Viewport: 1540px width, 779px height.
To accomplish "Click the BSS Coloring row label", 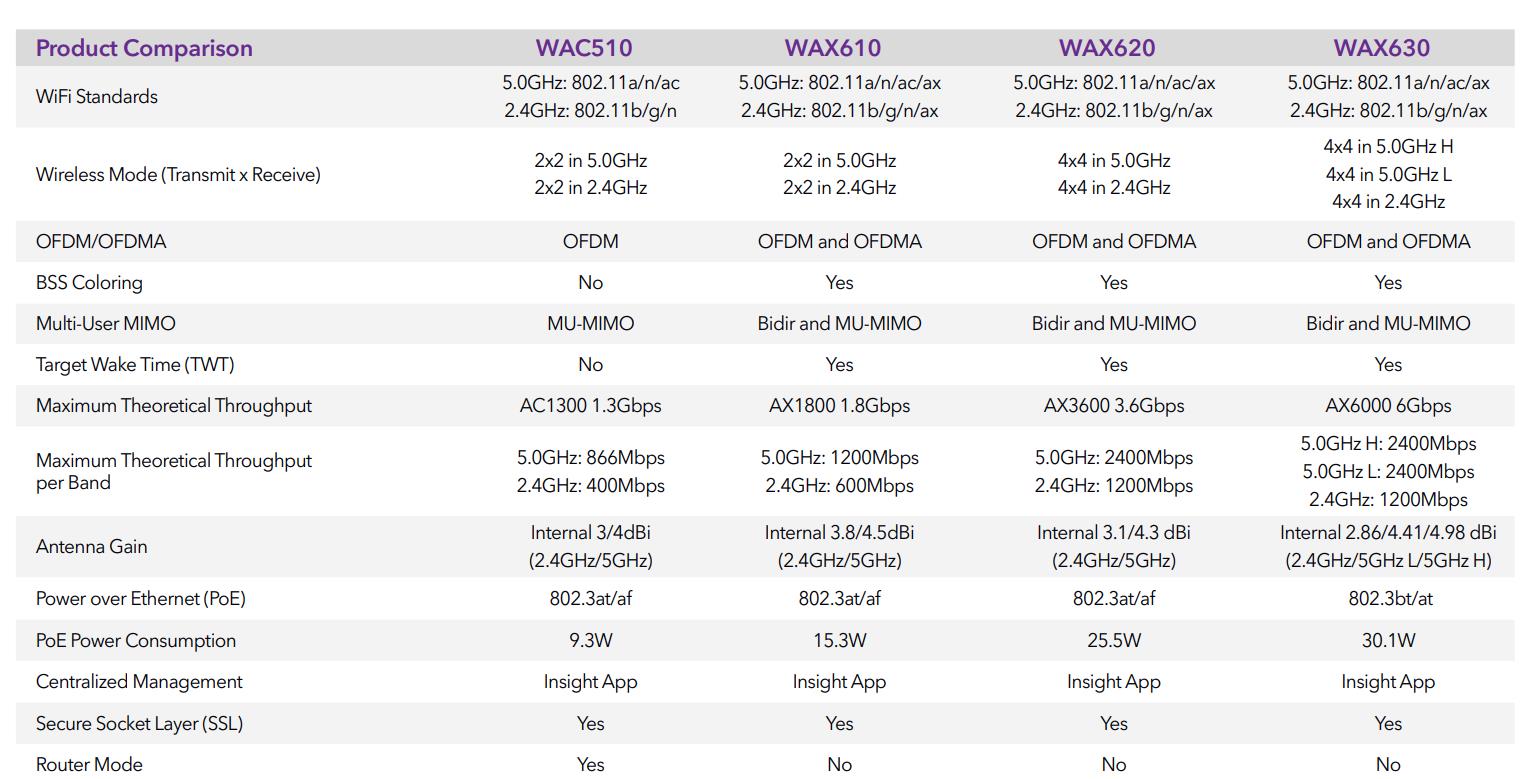I will click(89, 282).
